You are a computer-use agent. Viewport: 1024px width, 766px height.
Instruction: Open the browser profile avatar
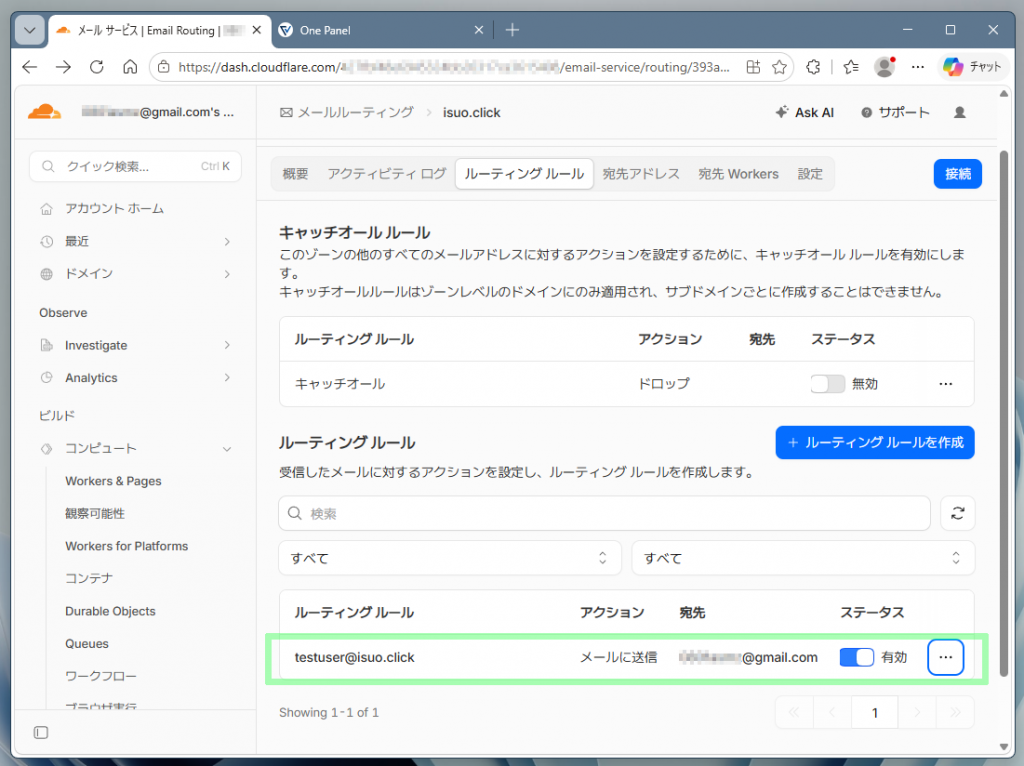[884, 67]
